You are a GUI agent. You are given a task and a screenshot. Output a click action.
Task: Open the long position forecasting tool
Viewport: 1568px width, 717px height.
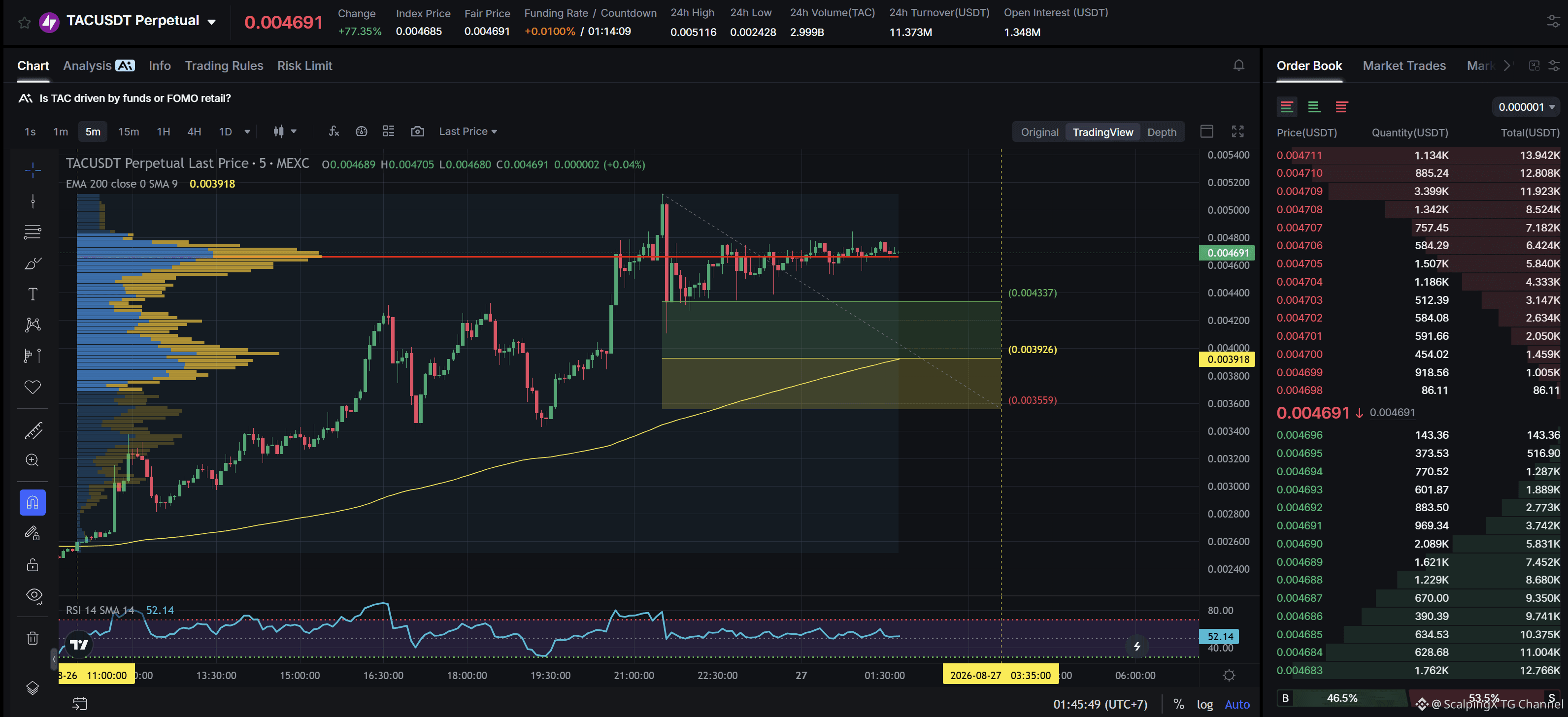point(33,356)
